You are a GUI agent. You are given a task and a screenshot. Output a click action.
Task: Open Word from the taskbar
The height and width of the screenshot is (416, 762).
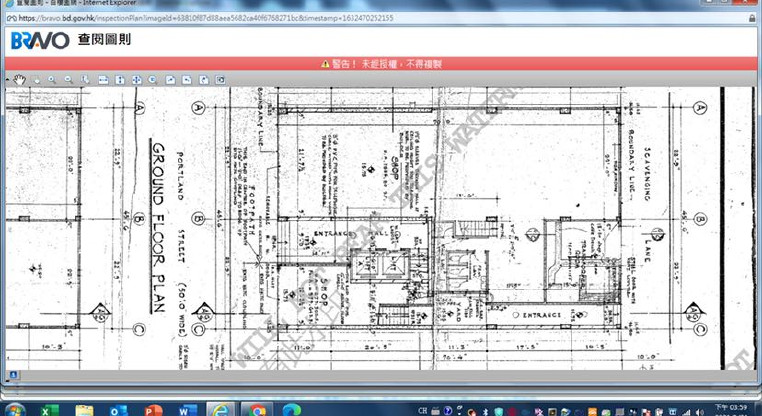click(188, 411)
